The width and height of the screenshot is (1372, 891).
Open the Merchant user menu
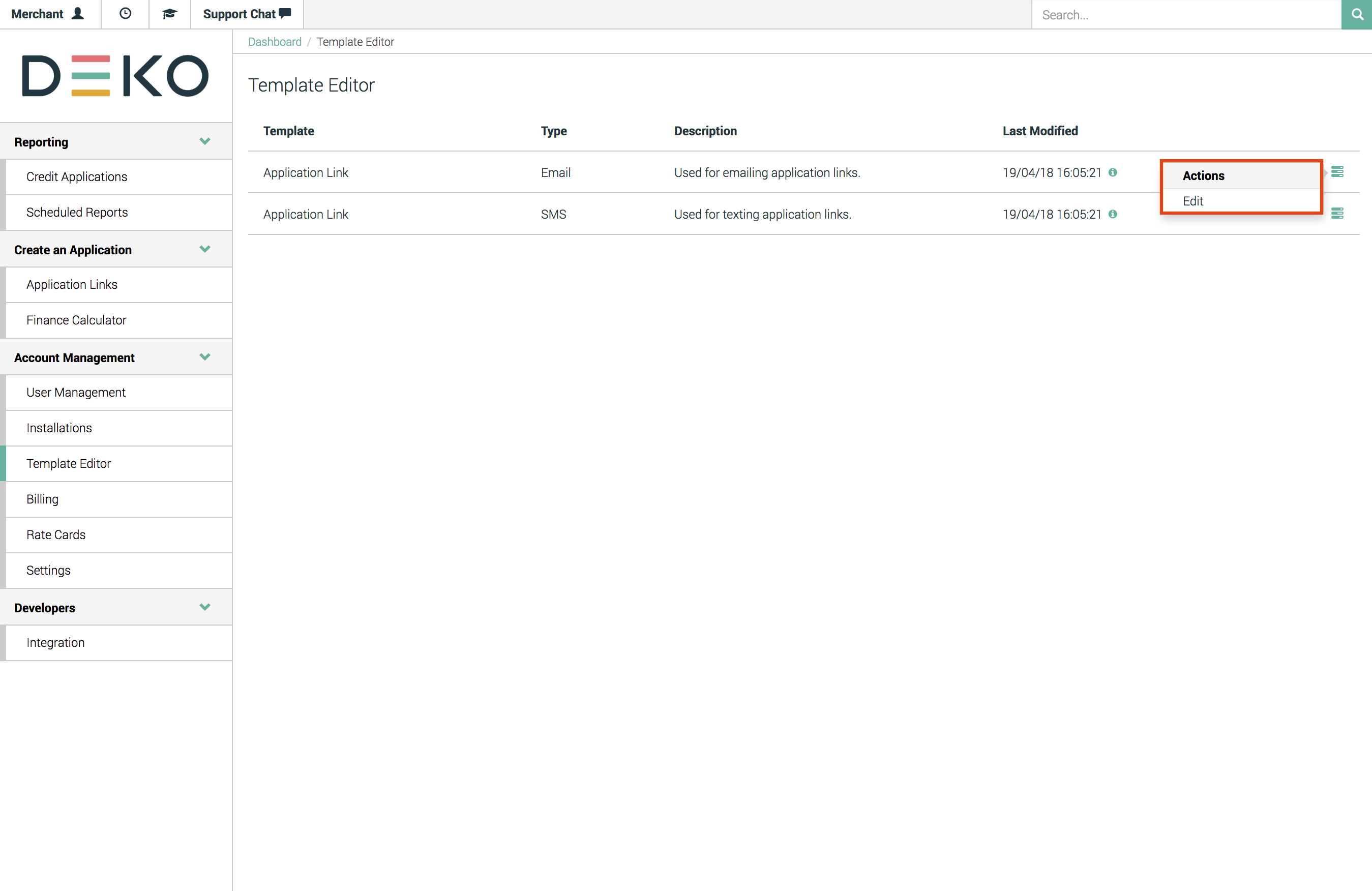pos(48,14)
